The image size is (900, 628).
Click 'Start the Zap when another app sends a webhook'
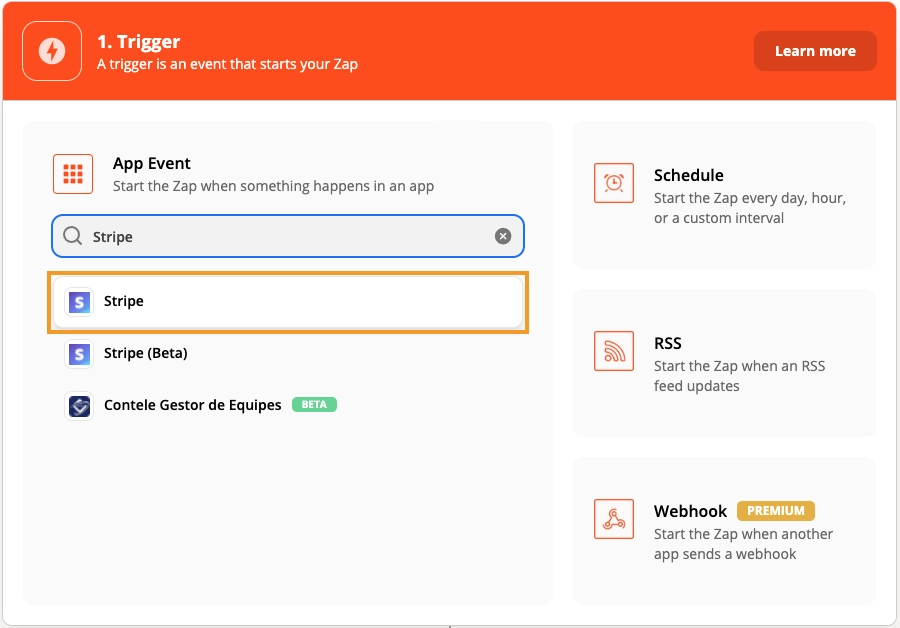[743, 544]
